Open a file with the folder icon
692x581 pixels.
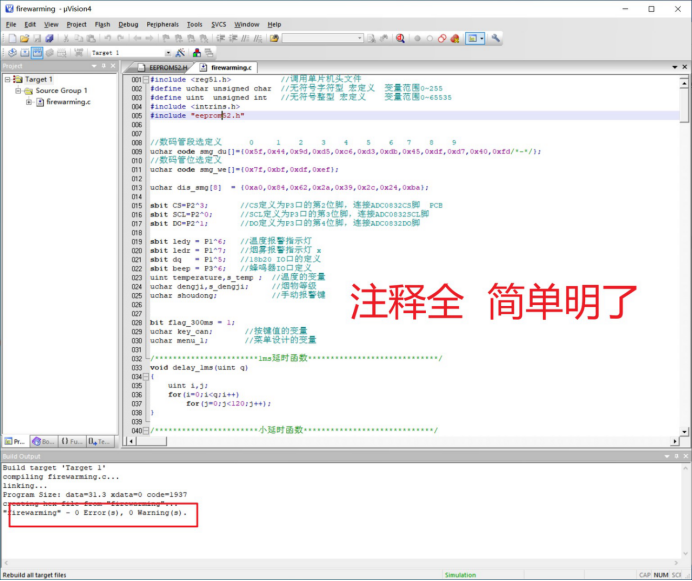pos(25,38)
